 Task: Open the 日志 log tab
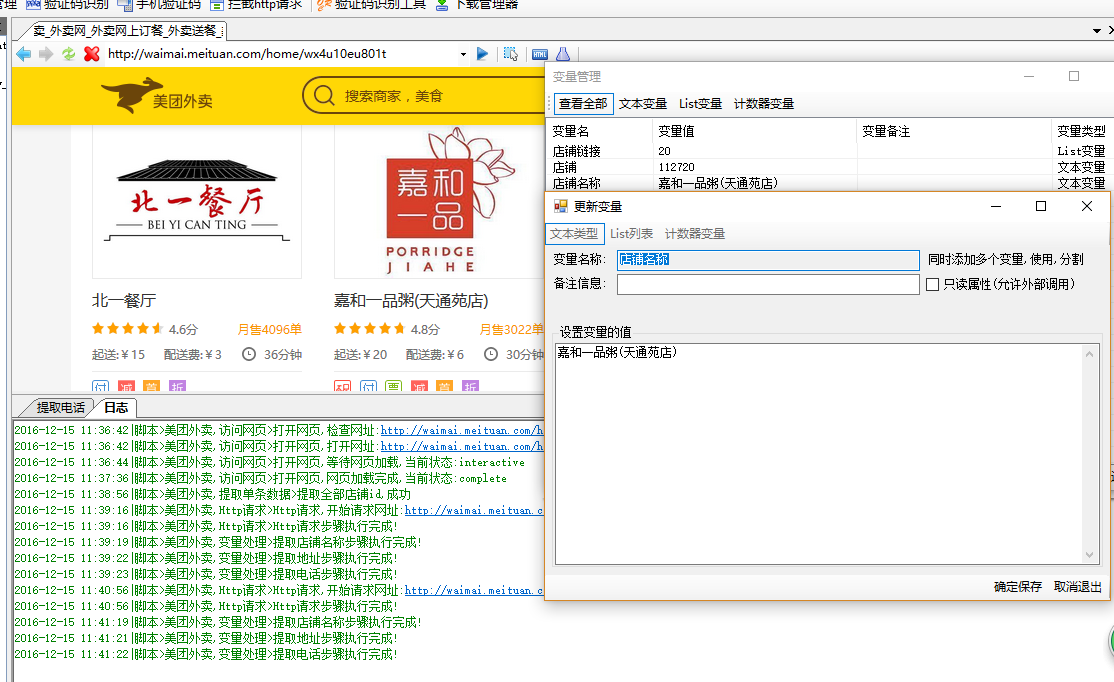point(117,407)
